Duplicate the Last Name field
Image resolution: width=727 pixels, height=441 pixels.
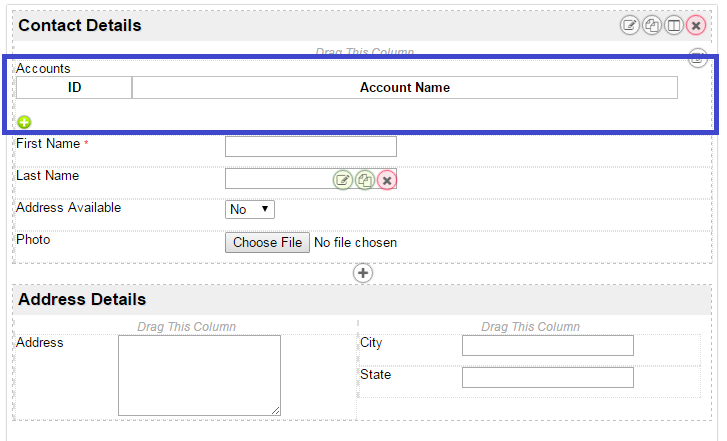click(x=365, y=180)
